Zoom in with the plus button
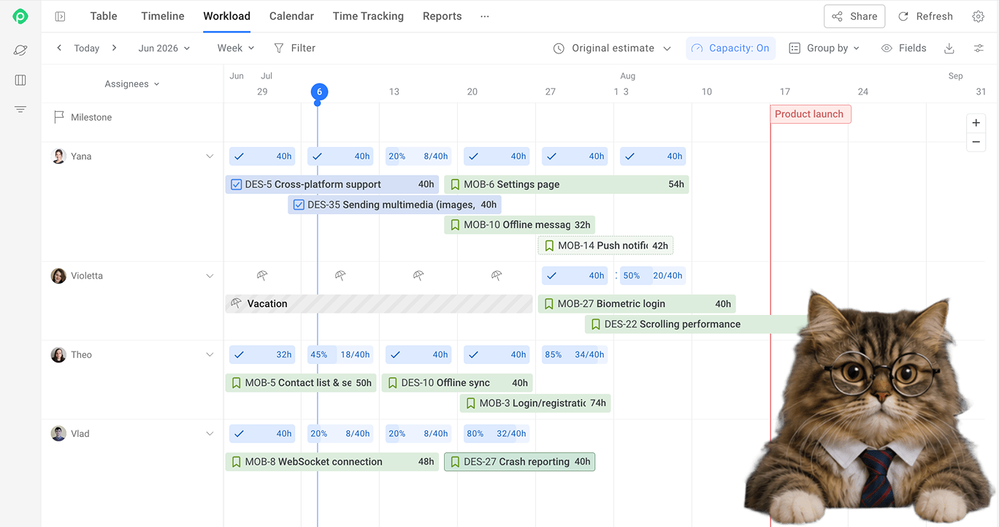 point(976,123)
